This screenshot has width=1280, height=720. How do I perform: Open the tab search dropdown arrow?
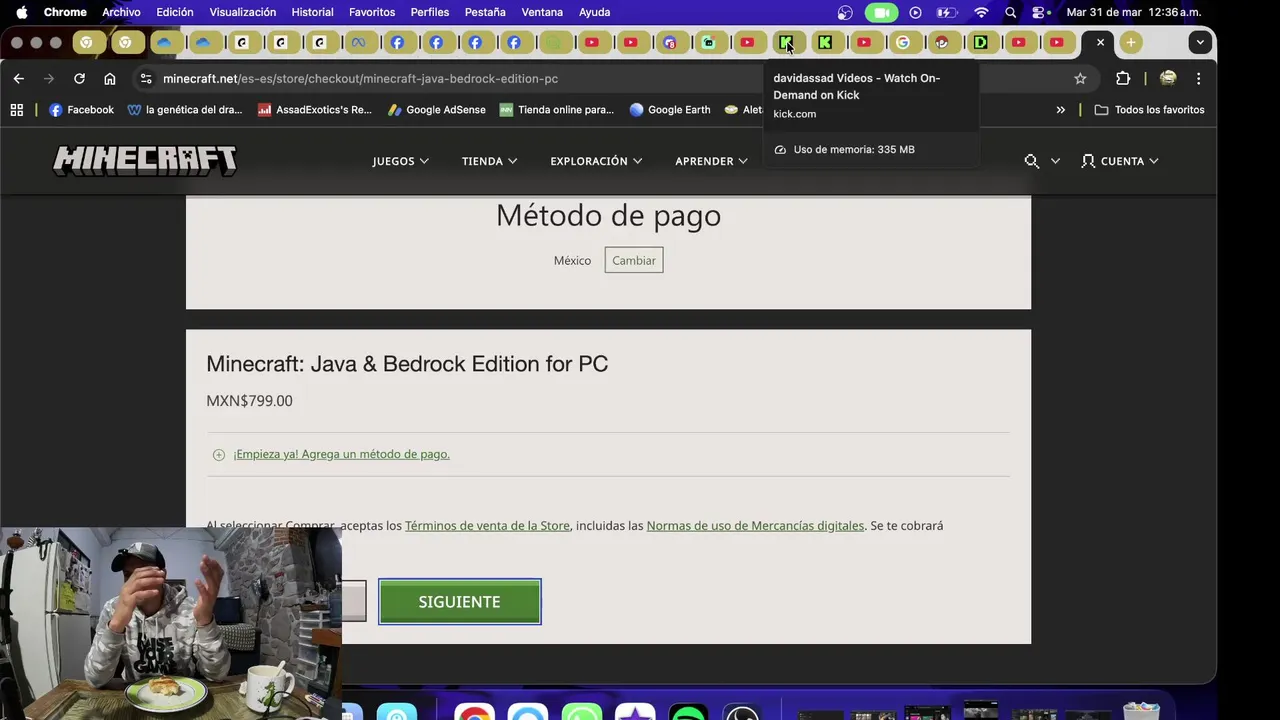[1200, 42]
